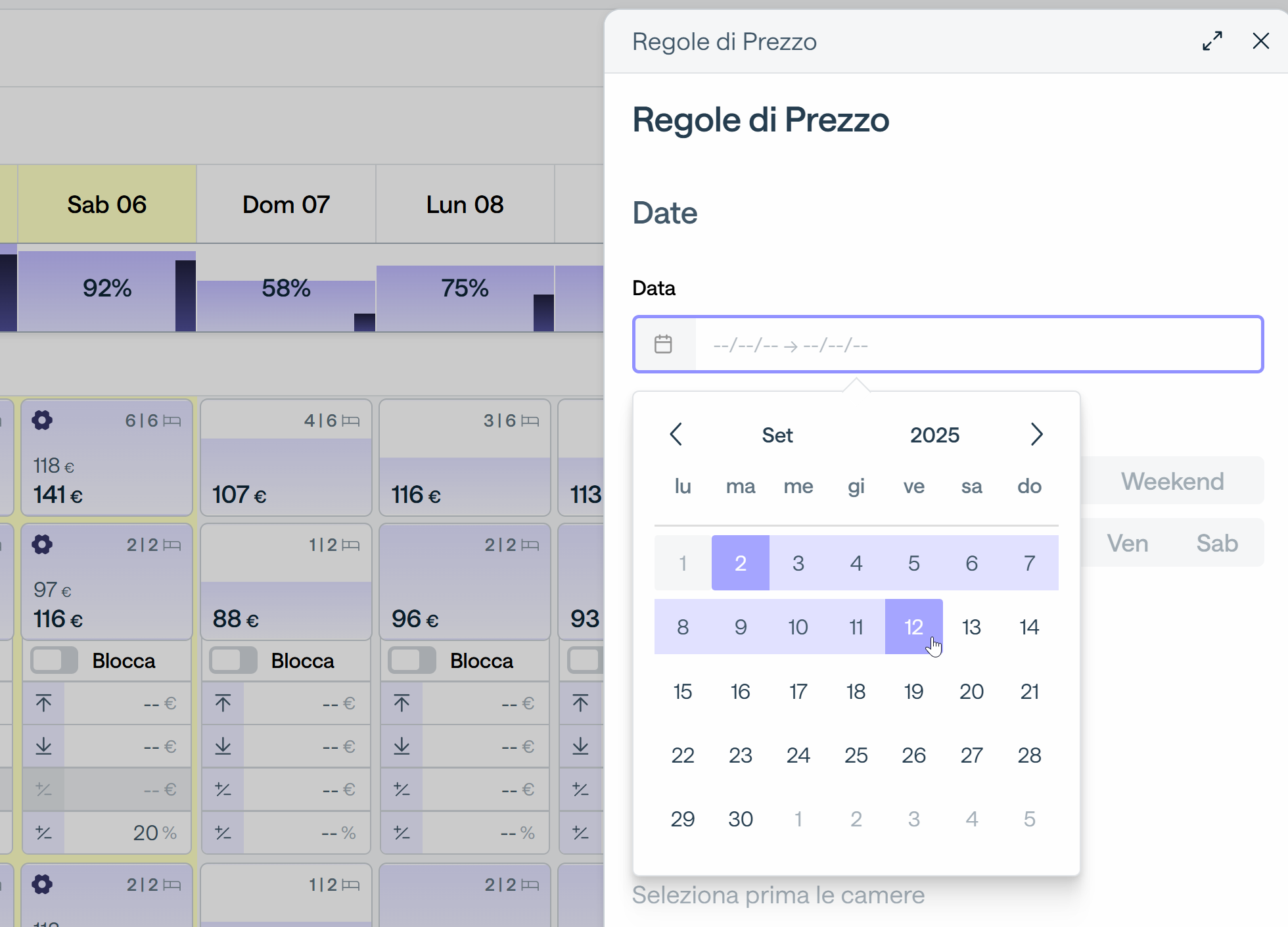Enable Blocca switch under Dom 07
The image size is (1288, 927).
tap(233, 660)
